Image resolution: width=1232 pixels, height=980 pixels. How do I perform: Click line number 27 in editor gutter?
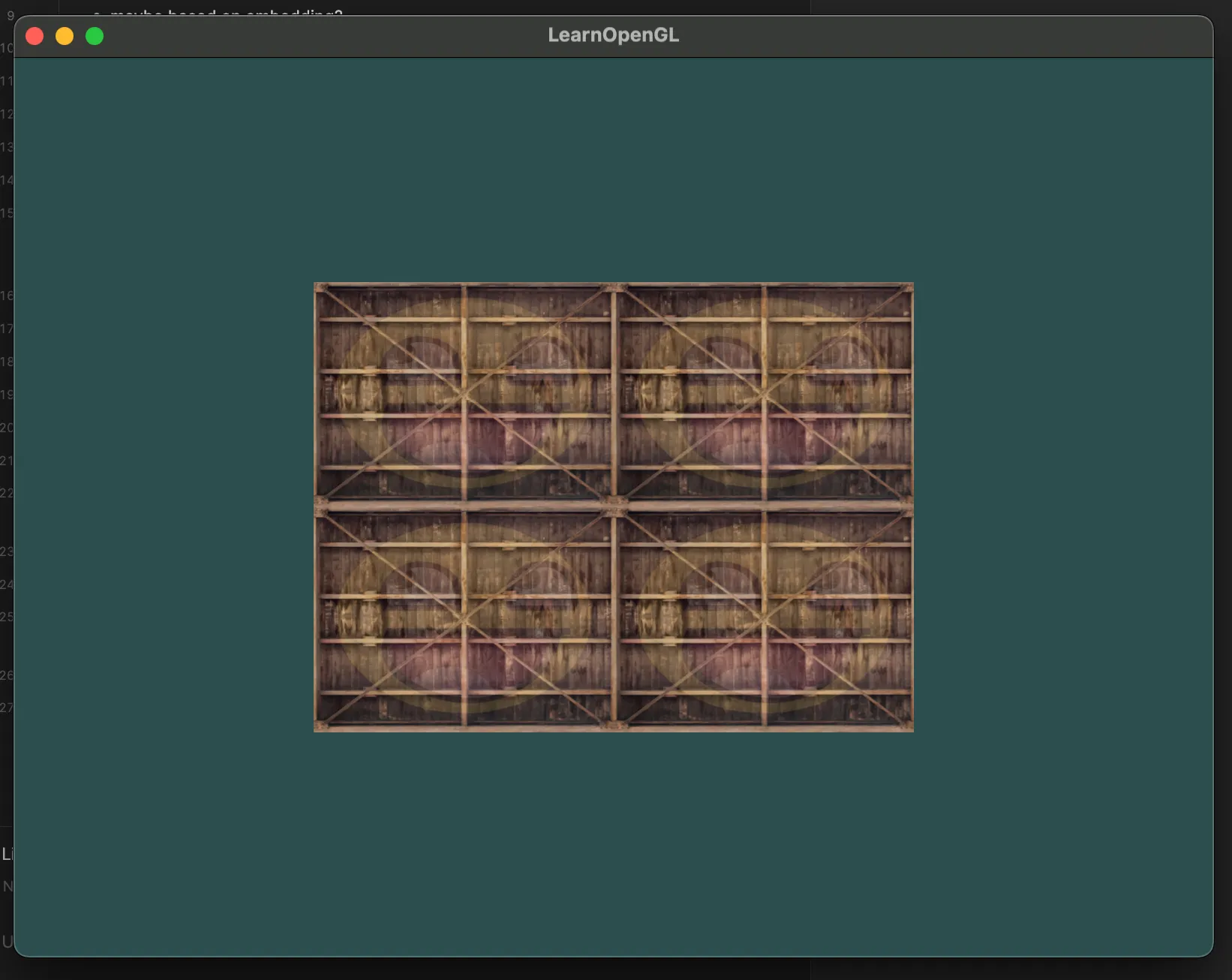pos(7,708)
